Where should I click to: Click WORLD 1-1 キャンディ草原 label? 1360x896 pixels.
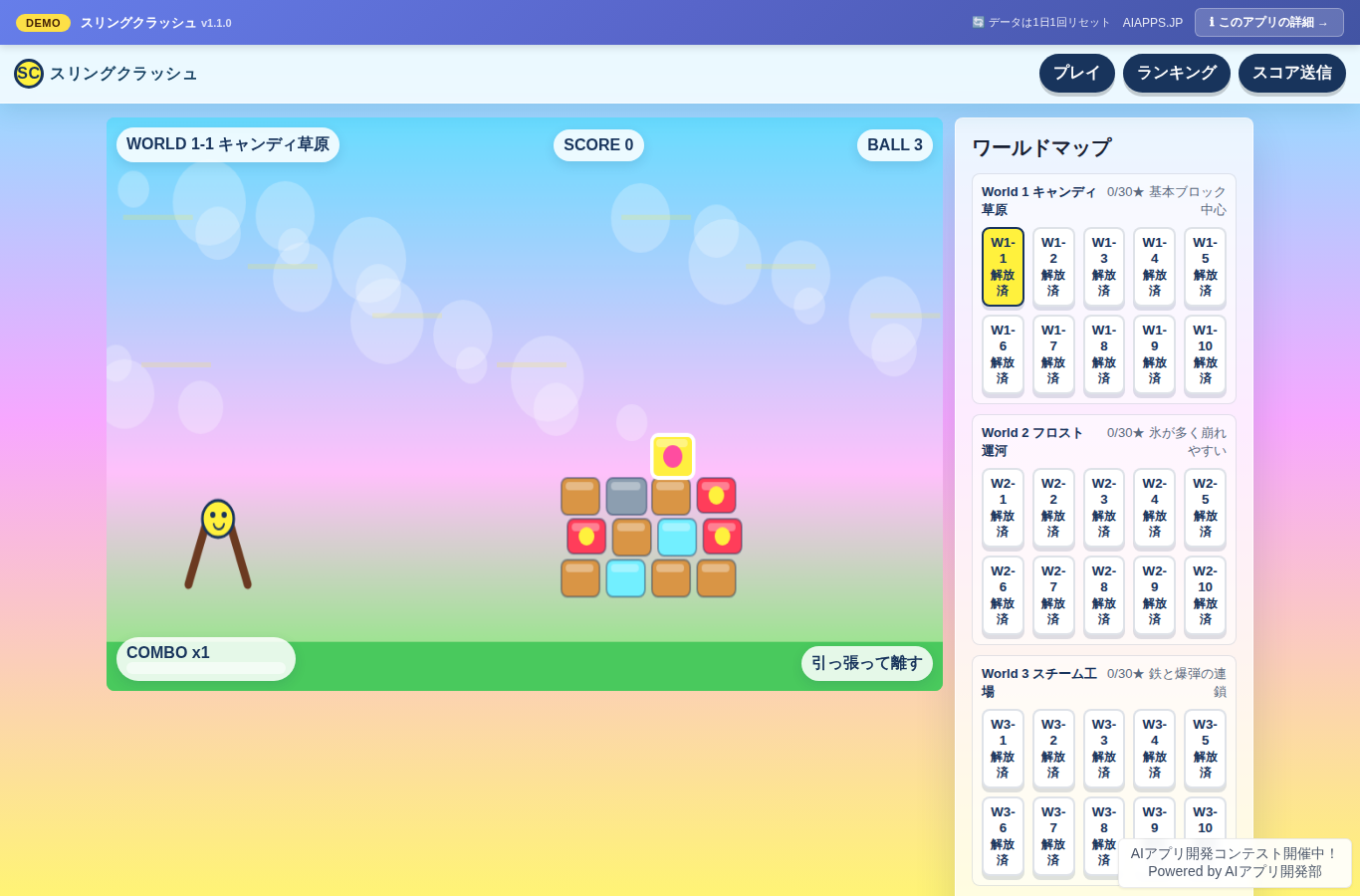[x=228, y=144]
